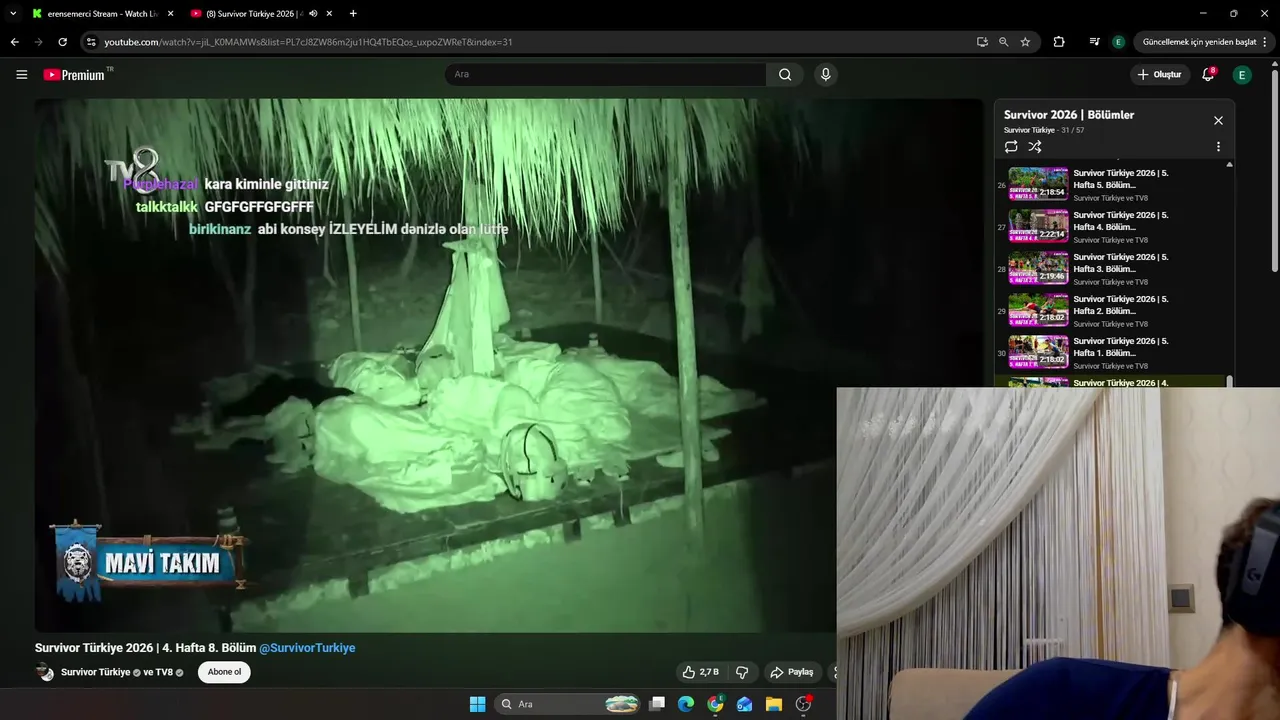The image size is (1280, 720).
Task: Click the page vertical scrollbar
Action: (x=1275, y=170)
